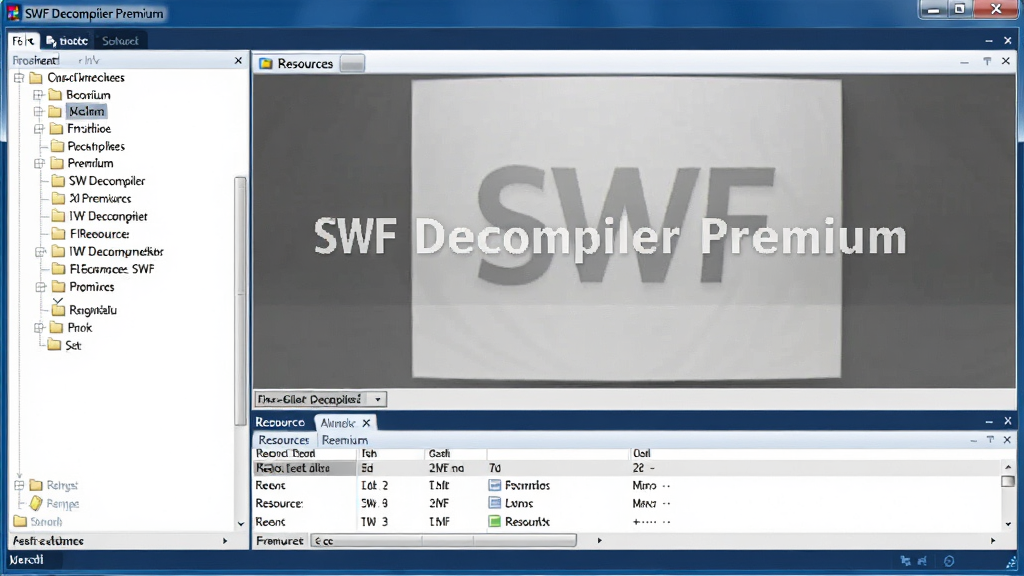Click the Resources panel folder icon
Image resolution: width=1024 pixels, height=576 pixels.
pyautogui.click(x=266, y=63)
